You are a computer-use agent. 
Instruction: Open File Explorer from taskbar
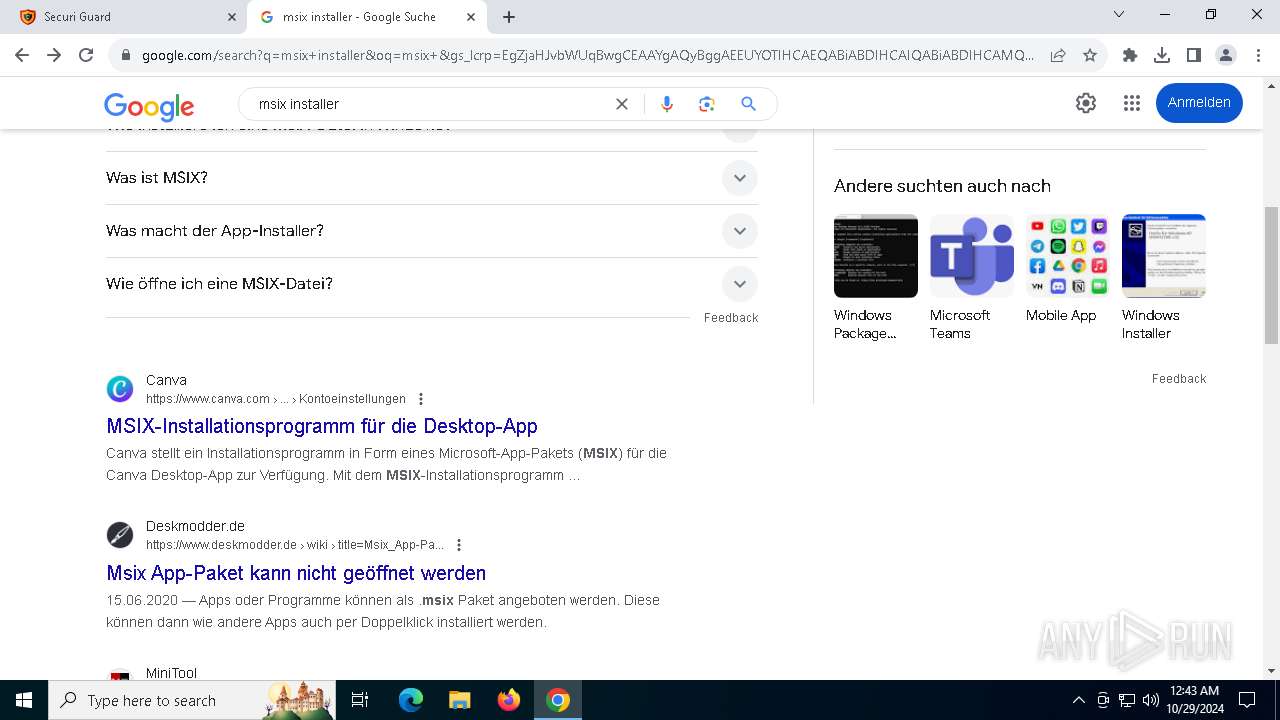click(459, 700)
